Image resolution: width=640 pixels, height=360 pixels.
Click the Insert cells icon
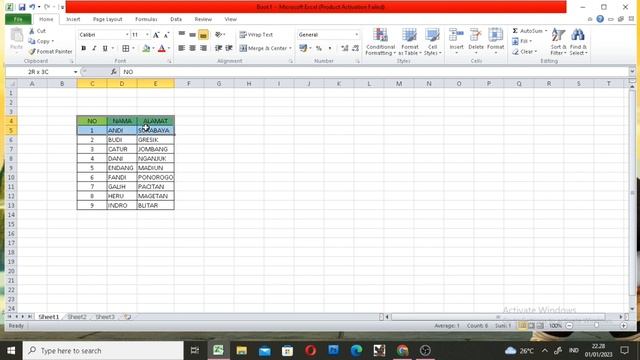point(456,35)
